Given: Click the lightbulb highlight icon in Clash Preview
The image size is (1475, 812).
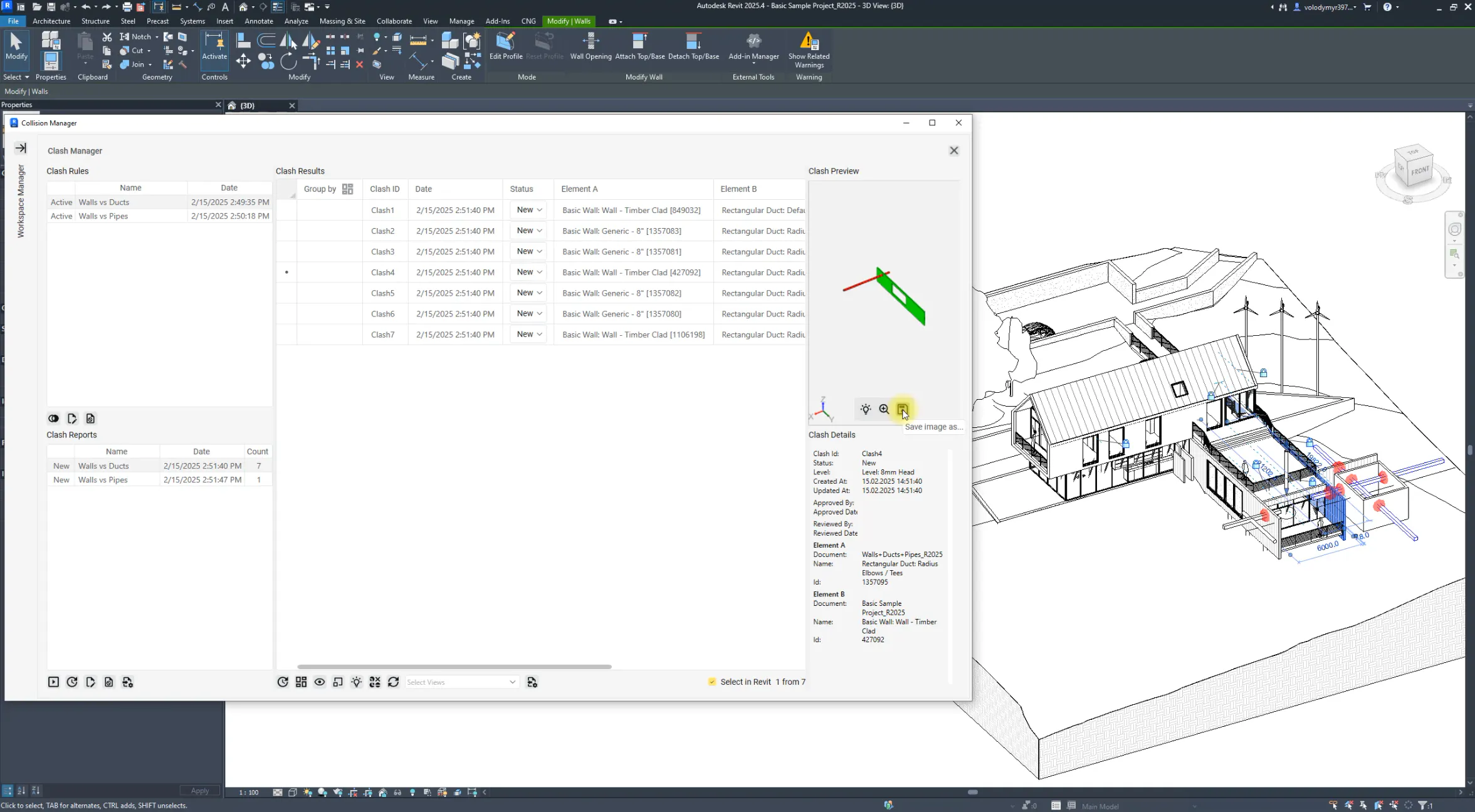Looking at the screenshot, I should pos(866,409).
